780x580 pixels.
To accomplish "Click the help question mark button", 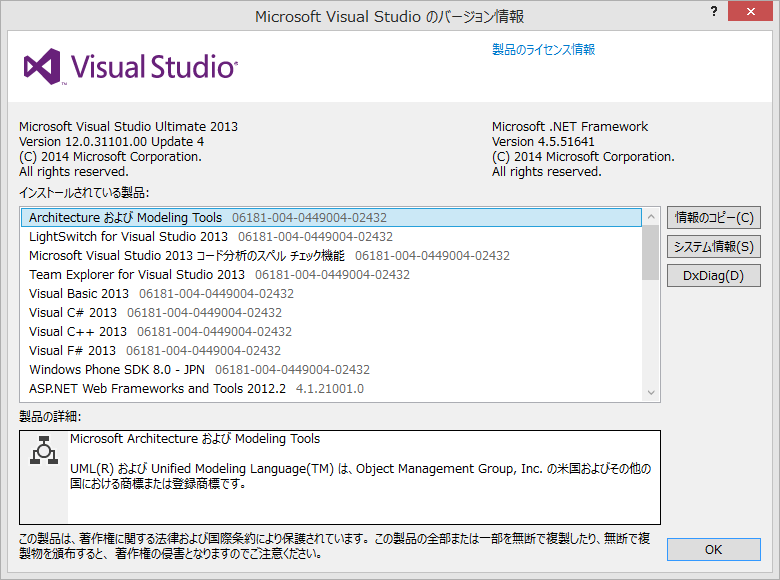I will click(714, 11).
